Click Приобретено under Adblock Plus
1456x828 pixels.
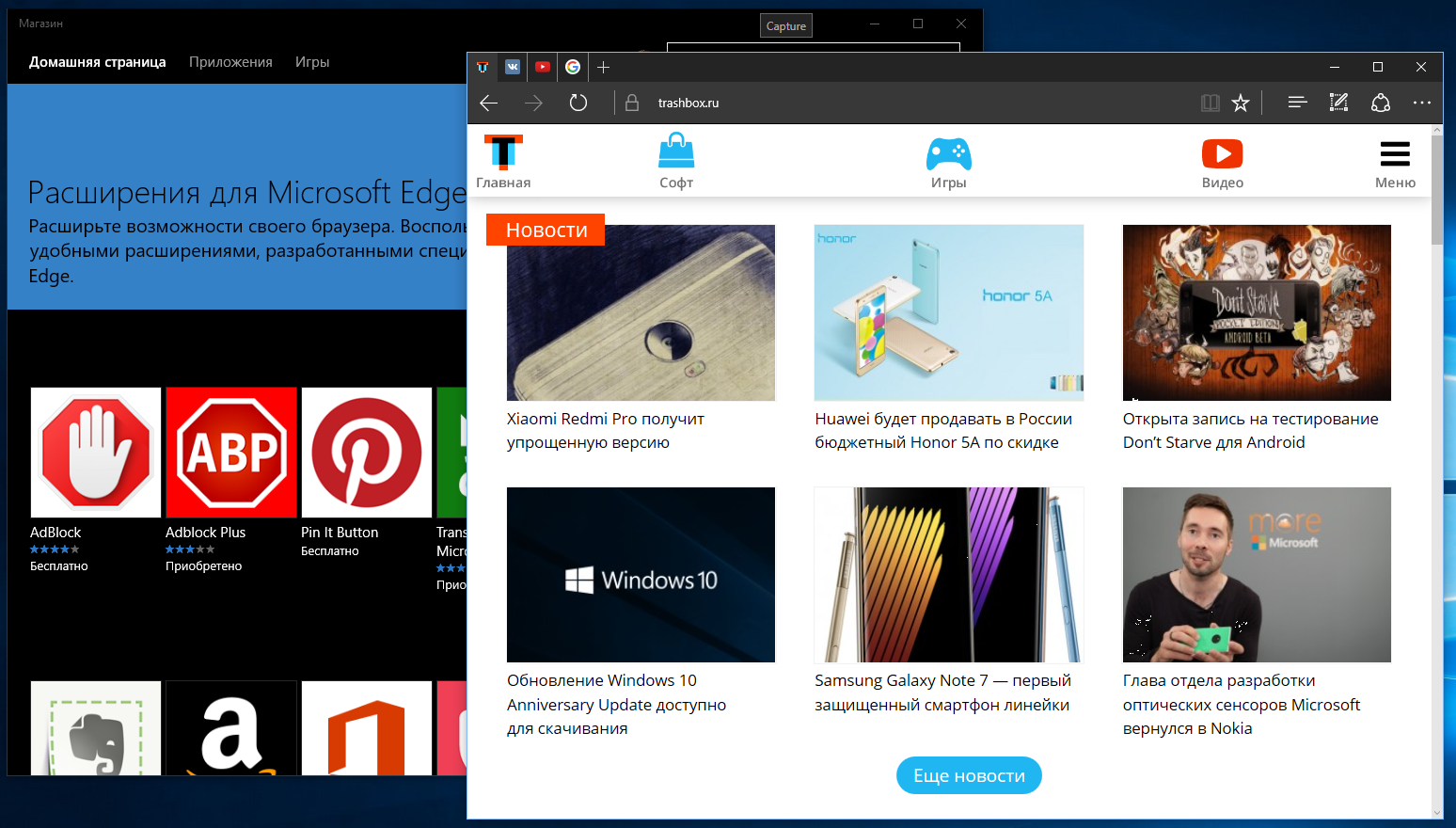[x=203, y=566]
